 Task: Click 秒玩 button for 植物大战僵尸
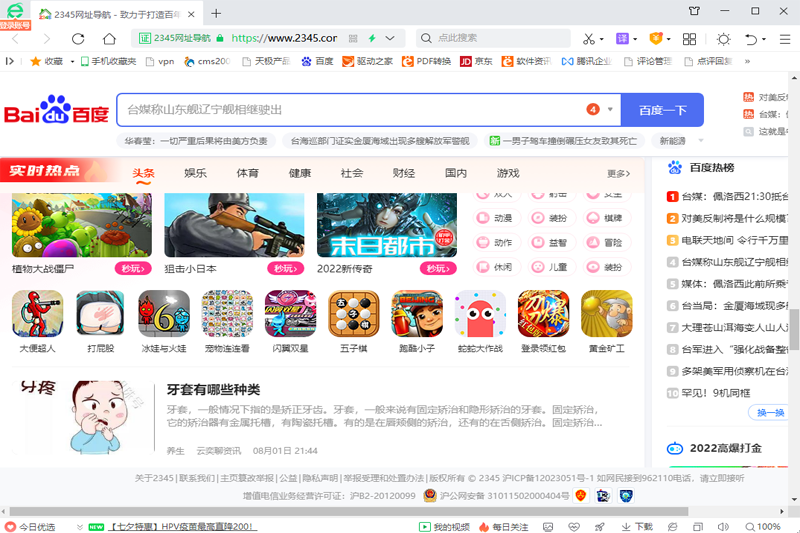pyautogui.click(x=133, y=268)
